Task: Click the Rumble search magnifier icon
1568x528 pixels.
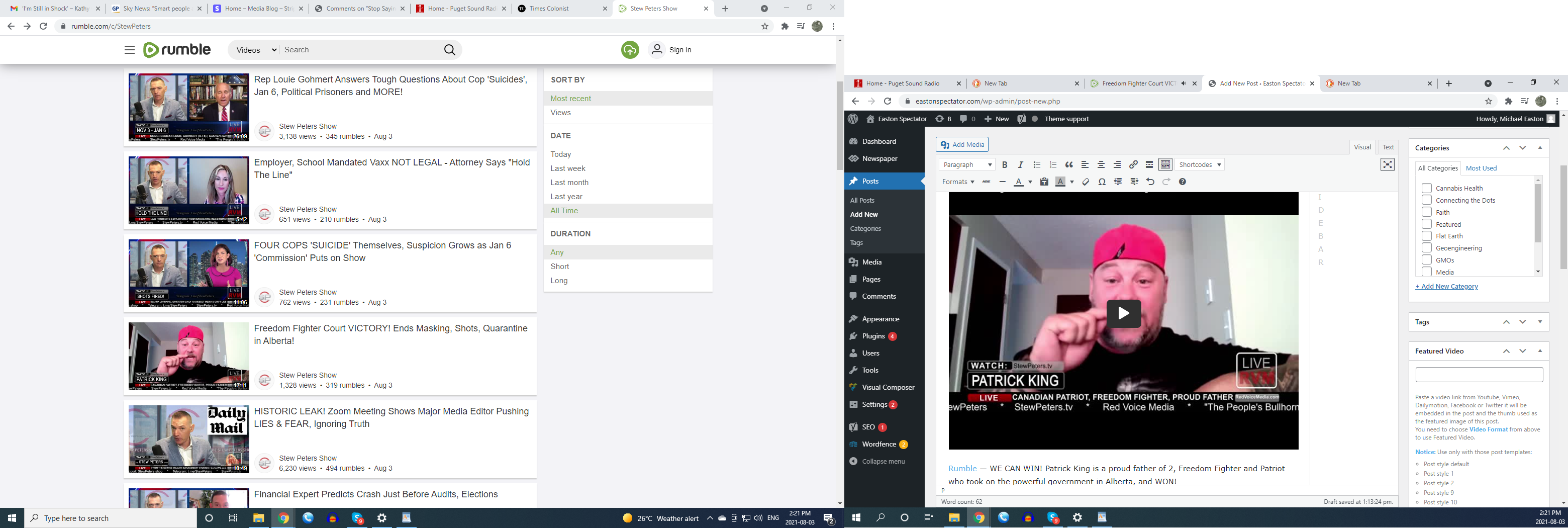Action: (449, 50)
